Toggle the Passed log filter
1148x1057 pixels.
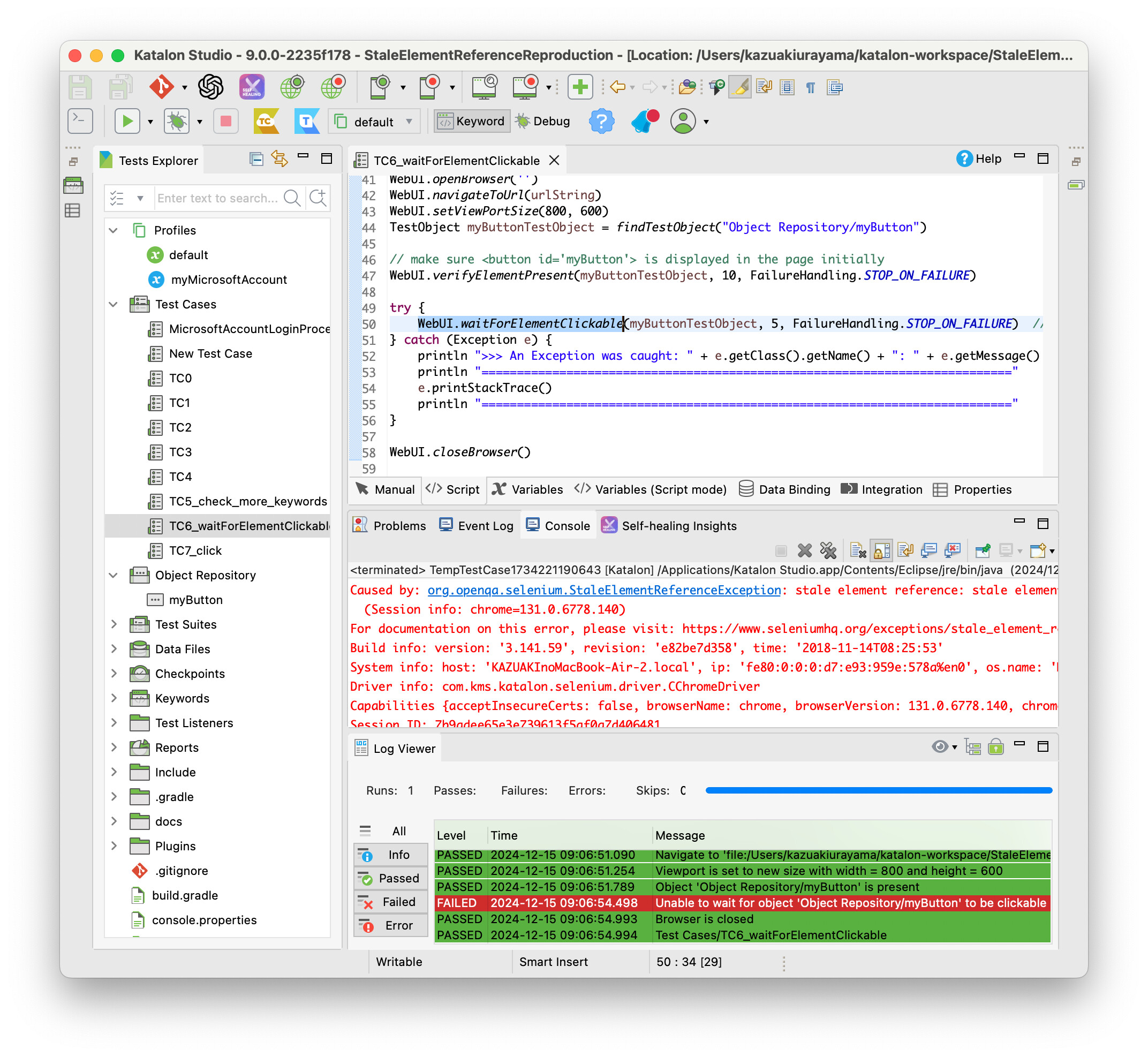coord(391,878)
